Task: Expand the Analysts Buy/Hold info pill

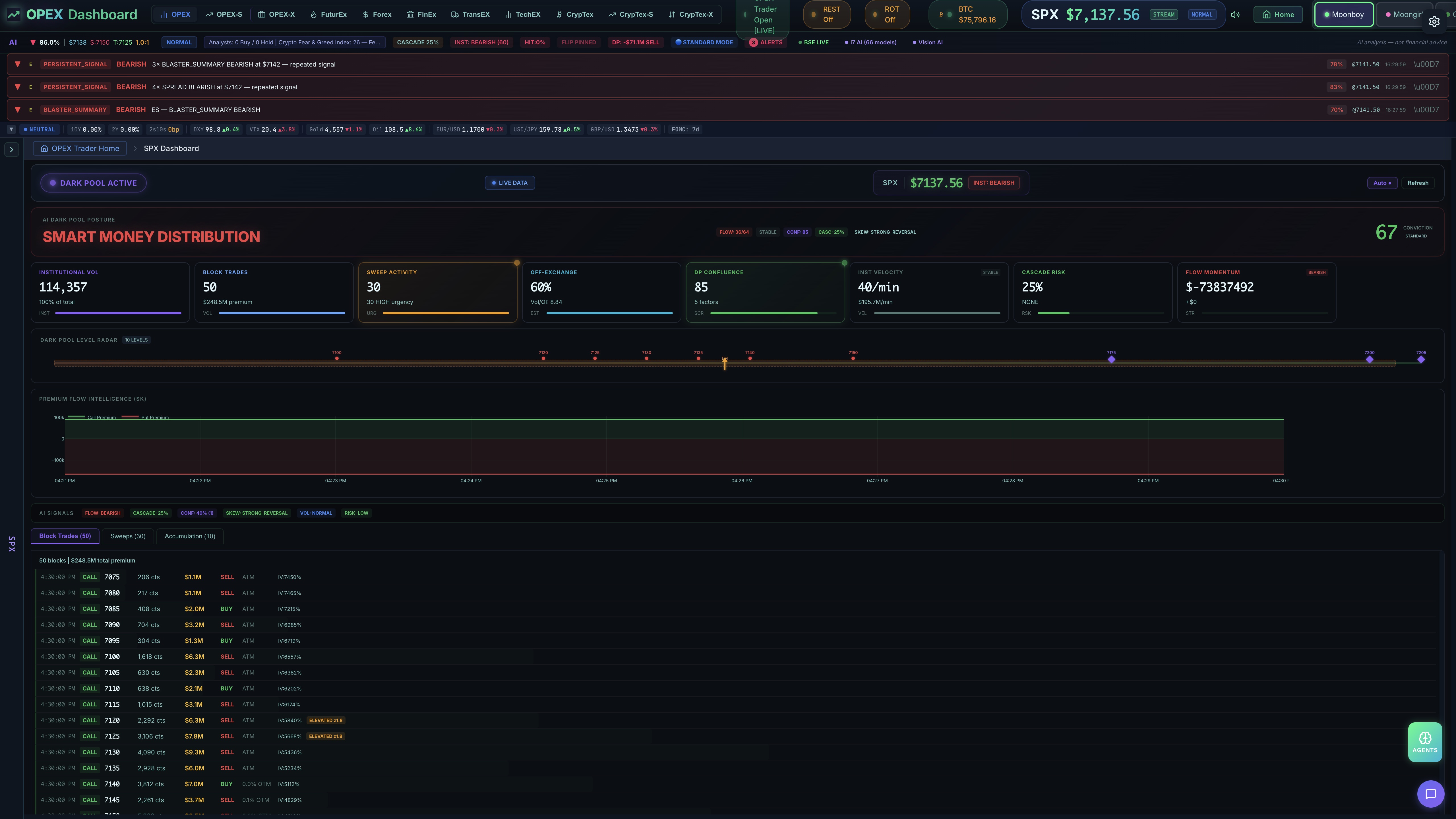Action: (295, 42)
